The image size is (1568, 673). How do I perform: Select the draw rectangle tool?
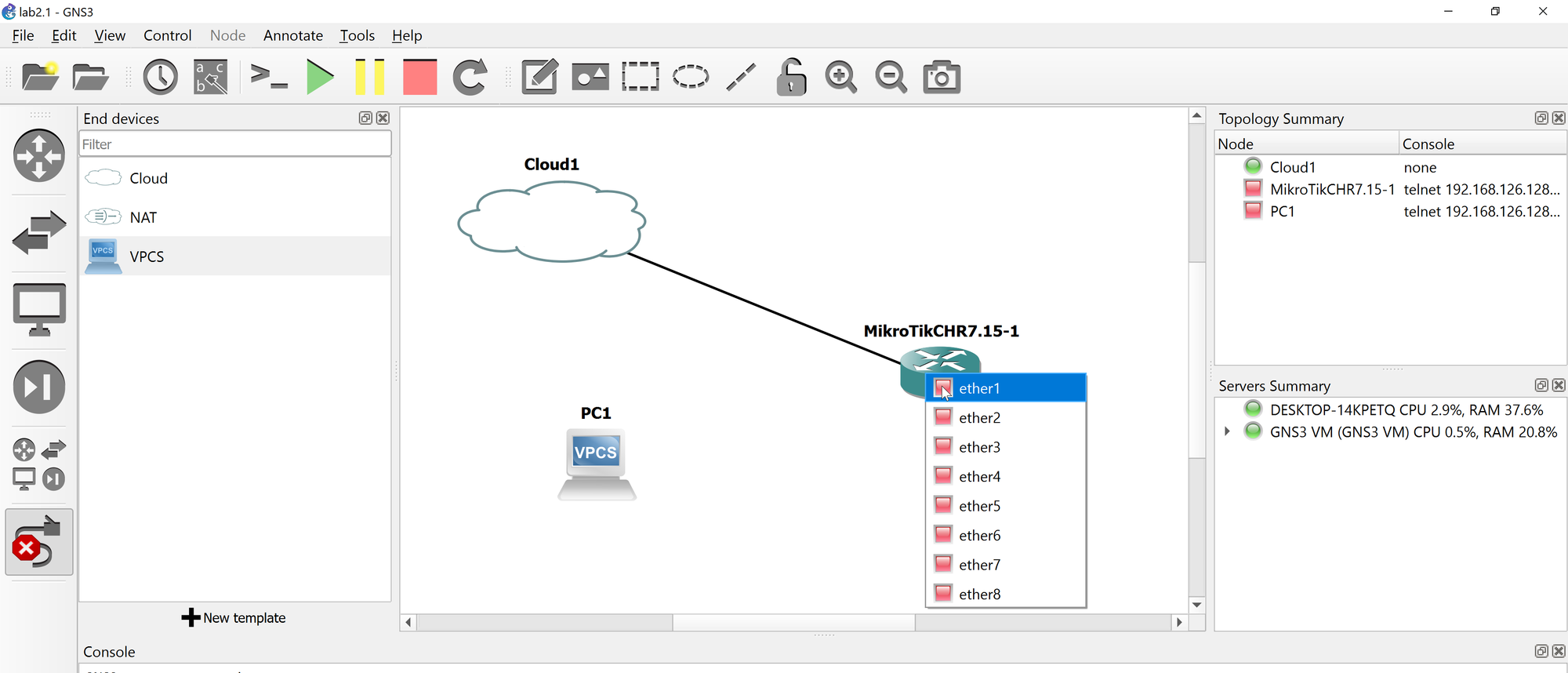641,77
